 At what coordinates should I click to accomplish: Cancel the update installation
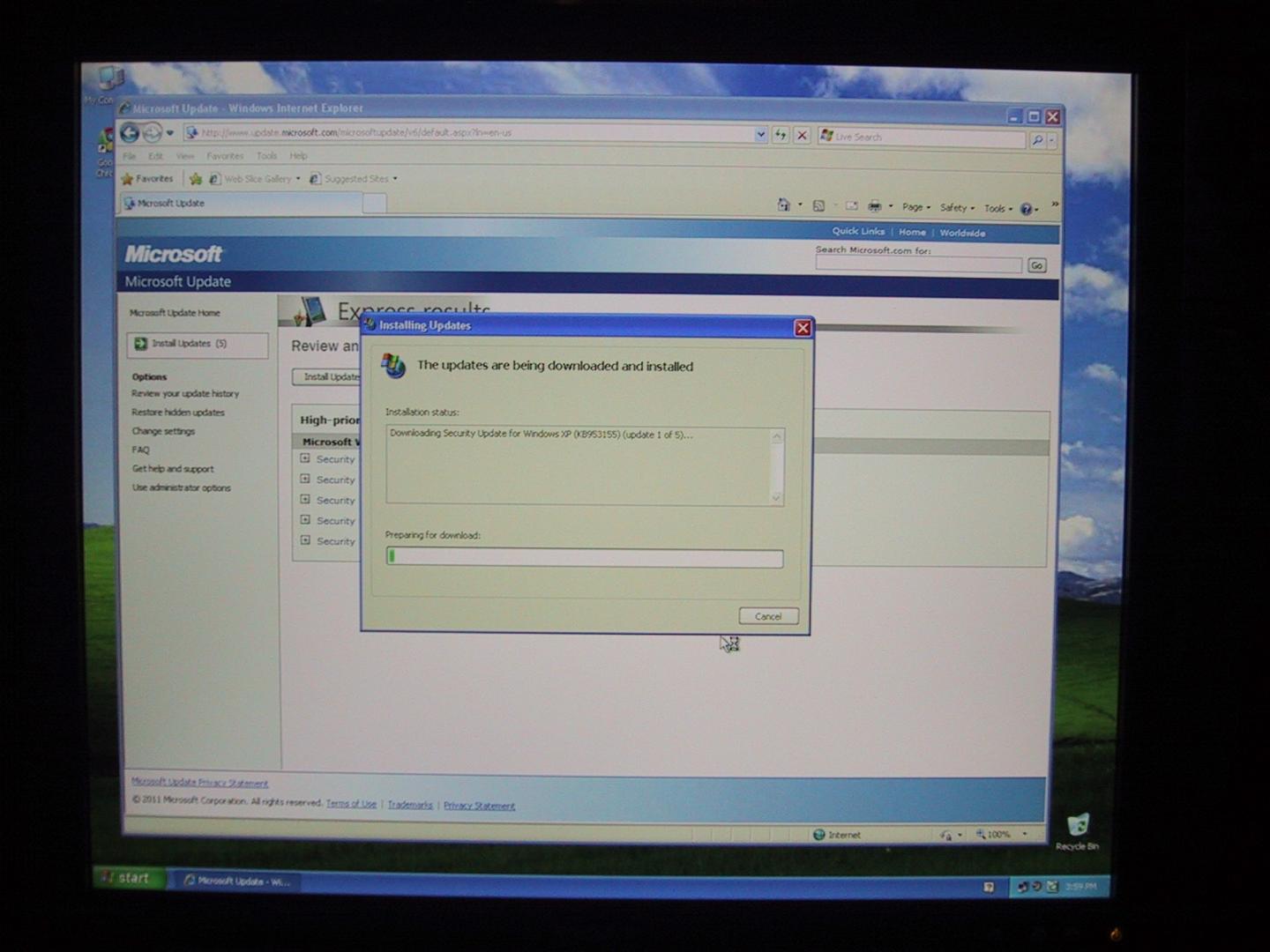point(768,616)
